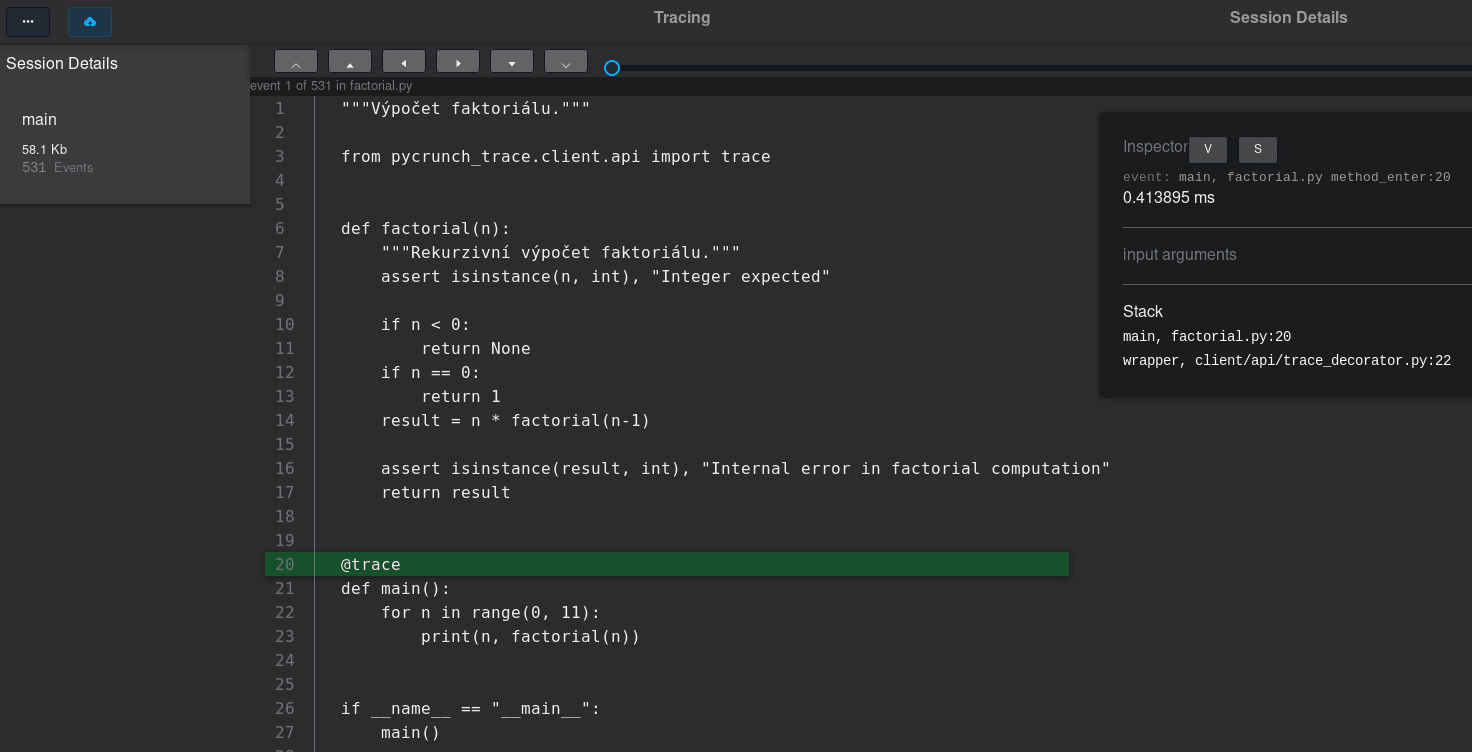Click the event timeline slider handle
Image resolution: width=1472 pixels, height=752 pixels.
pos(612,68)
